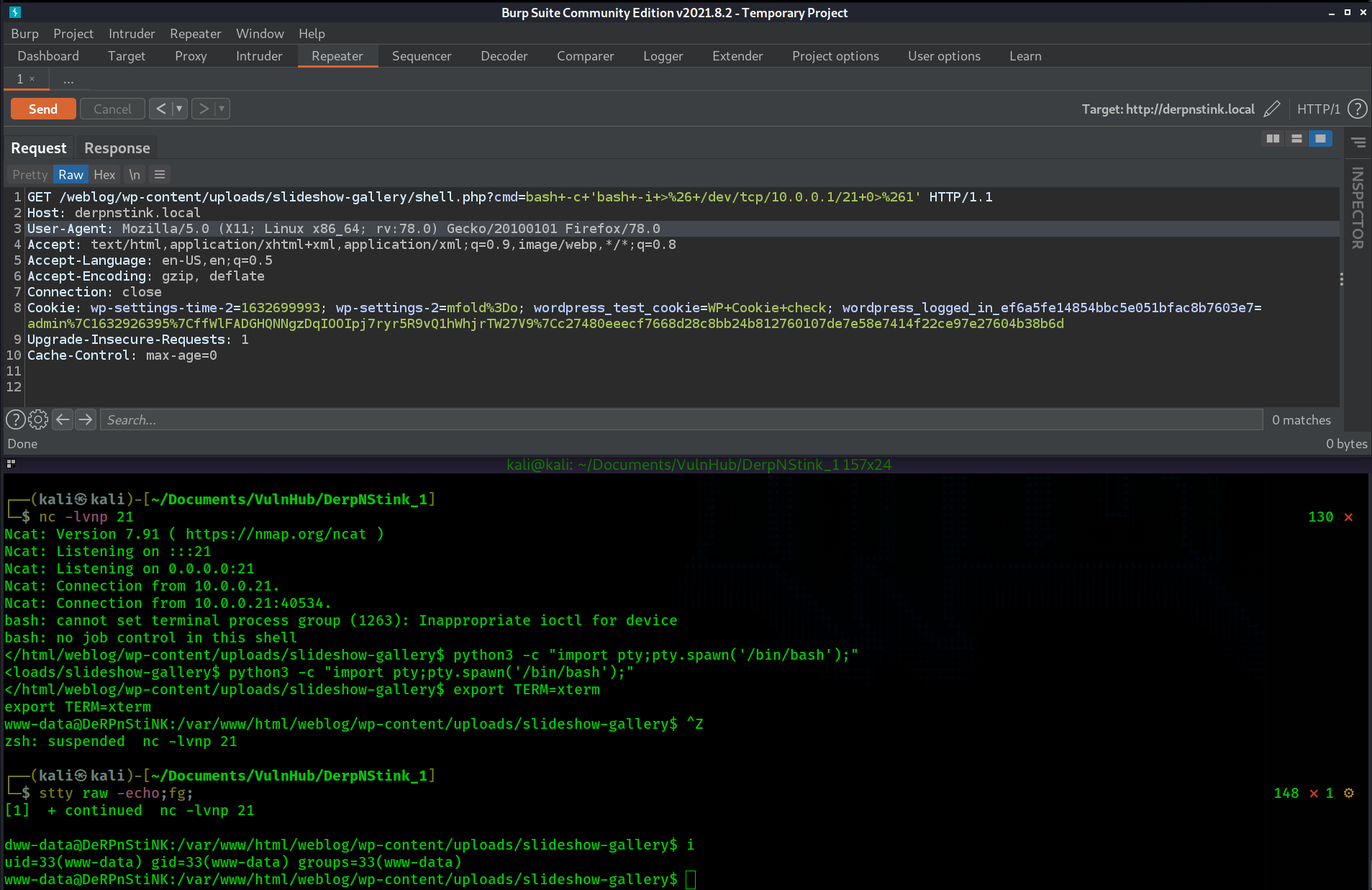Add a new Repeater tab with ellipsis
Viewport: 1372px width, 890px height.
[x=68, y=79]
